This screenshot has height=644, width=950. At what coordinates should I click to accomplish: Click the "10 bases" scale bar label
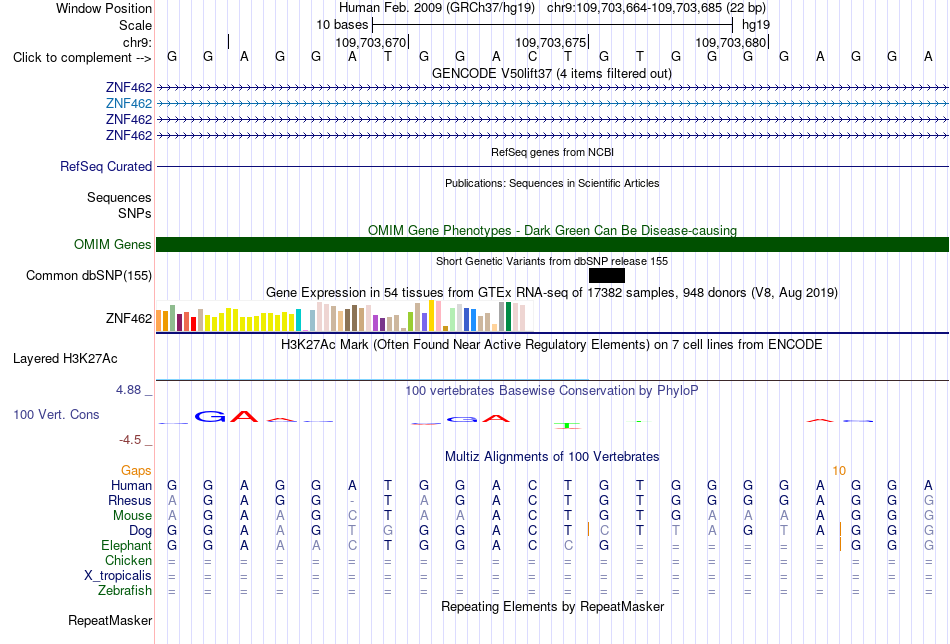(342, 25)
